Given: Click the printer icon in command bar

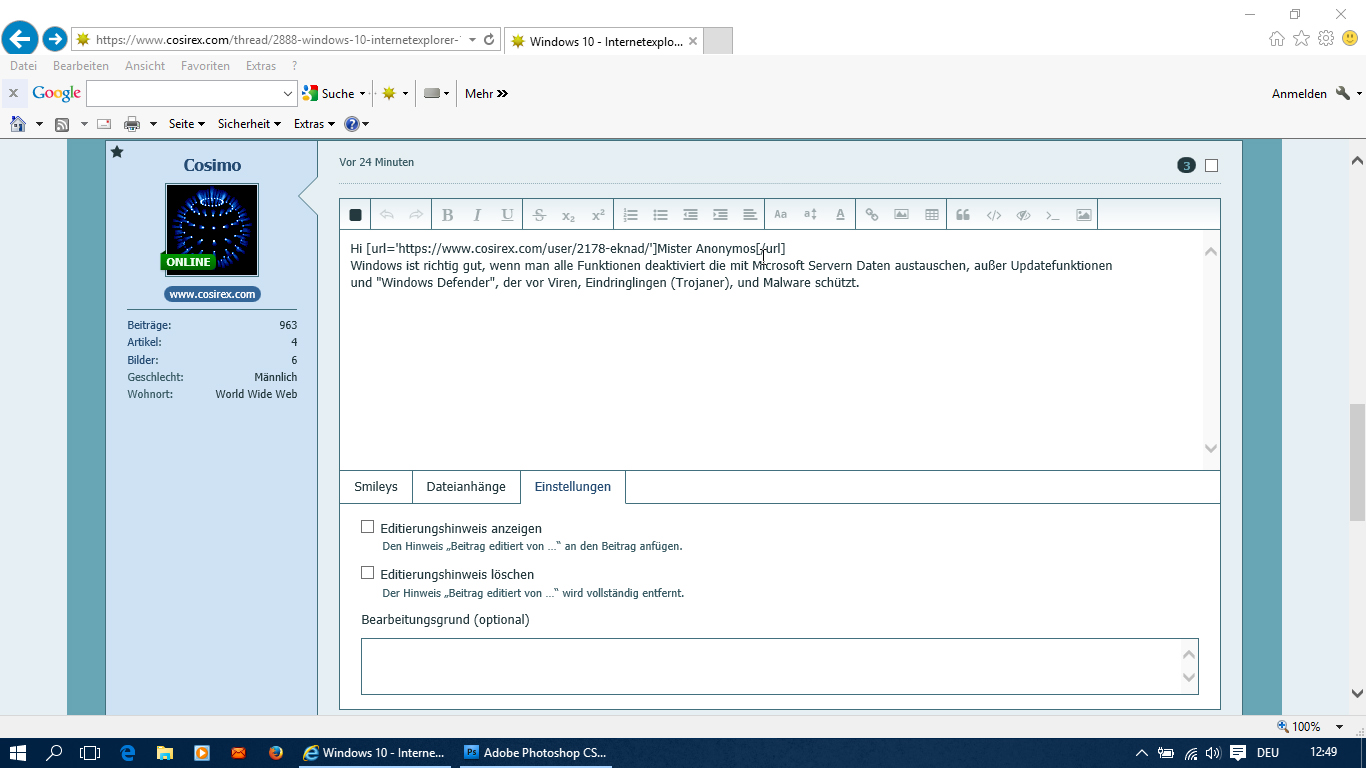Looking at the screenshot, I should pyautogui.click(x=132, y=124).
